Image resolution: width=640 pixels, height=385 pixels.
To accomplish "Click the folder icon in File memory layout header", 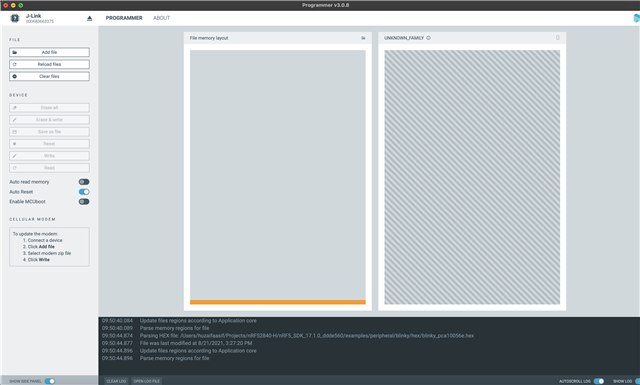I will pyautogui.click(x=363, y=38).
